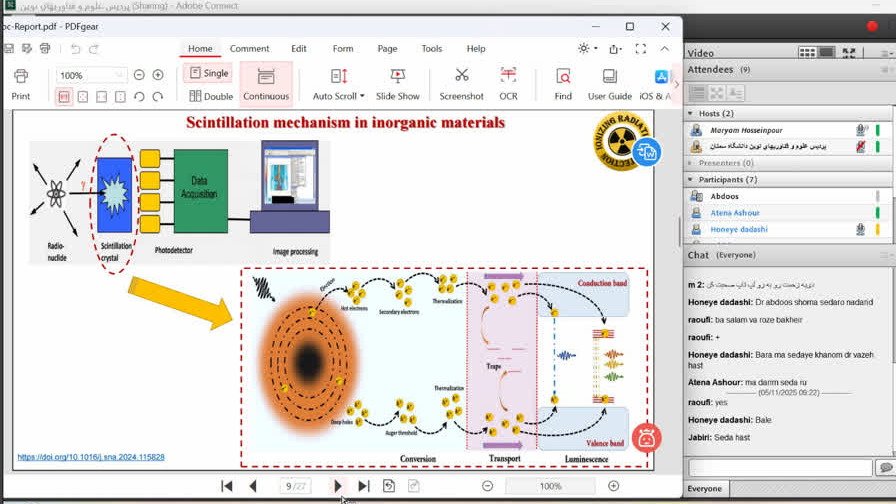The image size is (896, 504).
Task: Open the User Guide
Action: point(609,84)
